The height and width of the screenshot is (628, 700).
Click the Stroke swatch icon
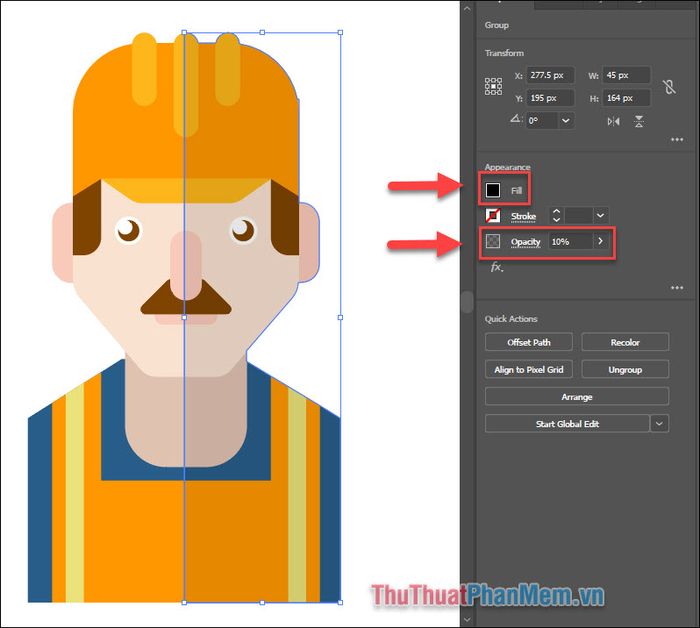pyautogui.click(x=493, y=216)
